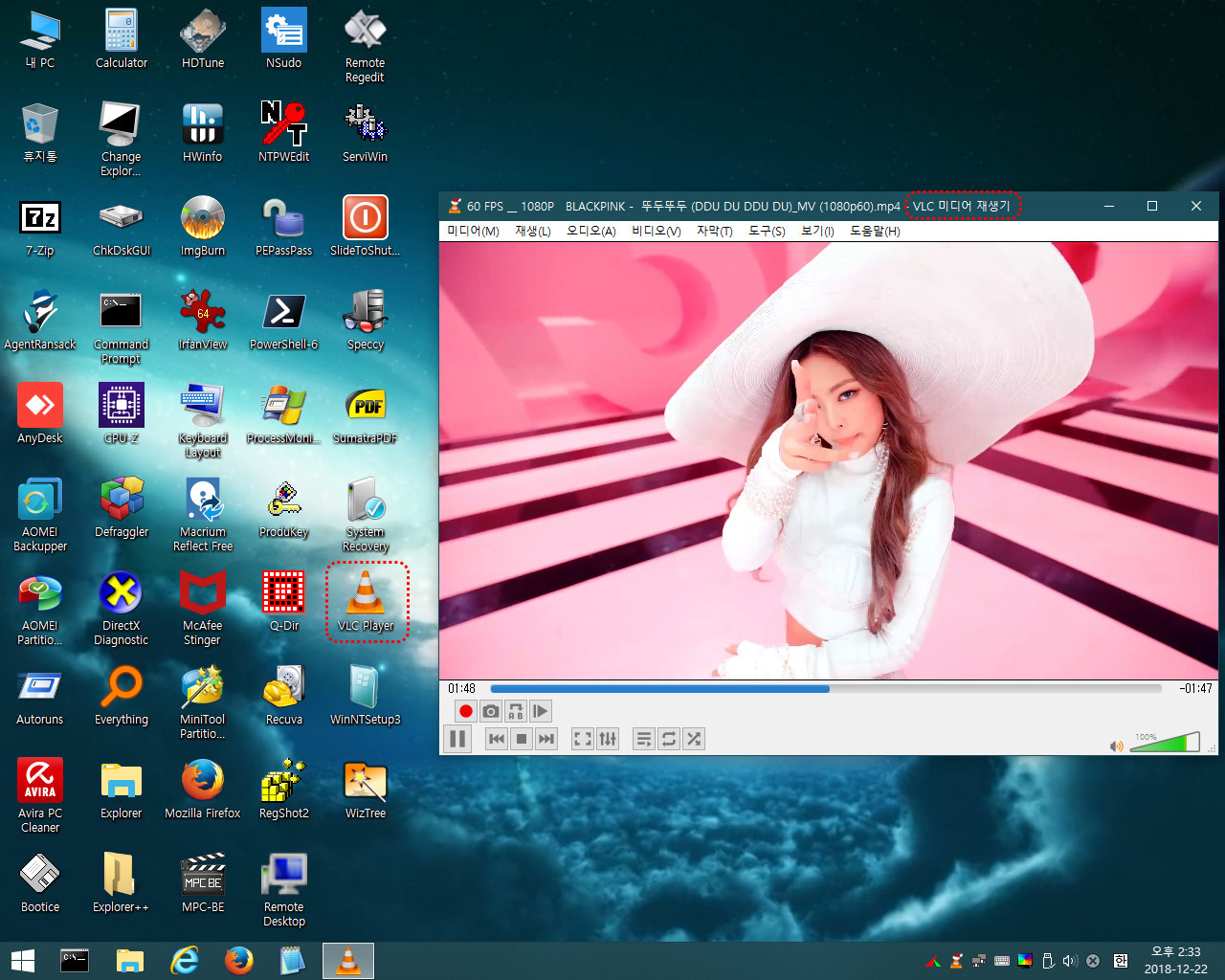Click the VLC video display area
The height and width of the screenshot is (980, 1225).
829,460
